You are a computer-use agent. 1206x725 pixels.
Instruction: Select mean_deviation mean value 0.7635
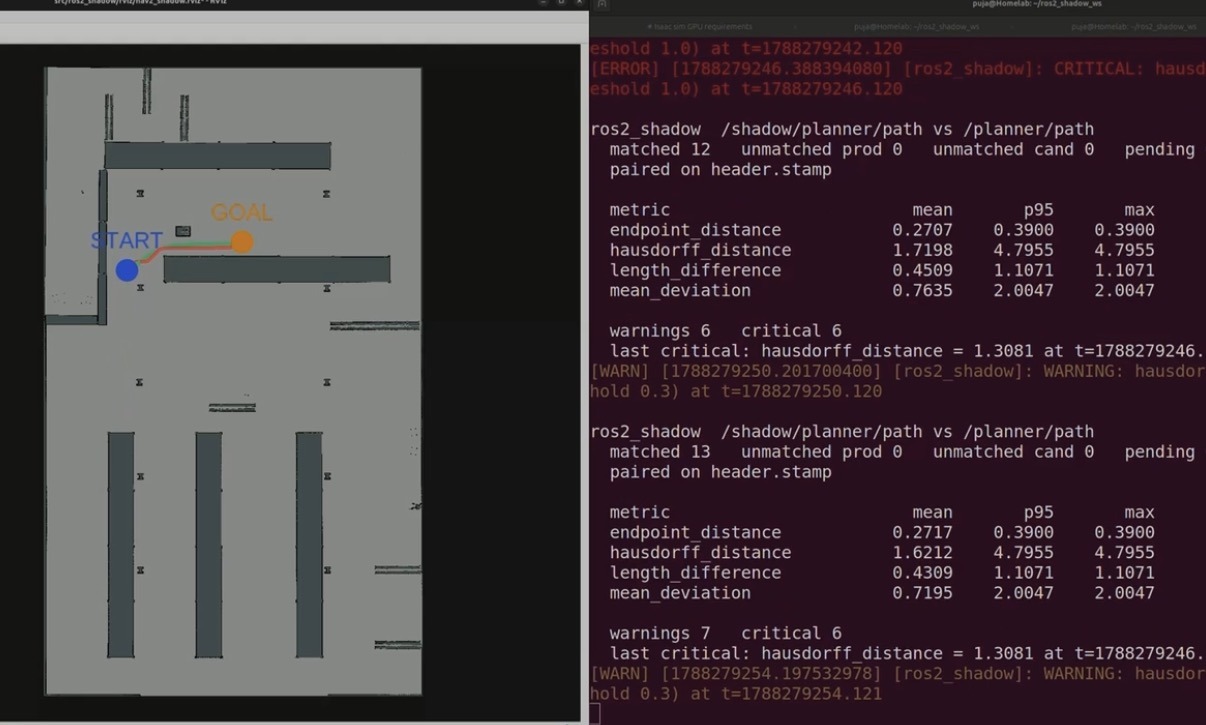click(x=922, y=290)
